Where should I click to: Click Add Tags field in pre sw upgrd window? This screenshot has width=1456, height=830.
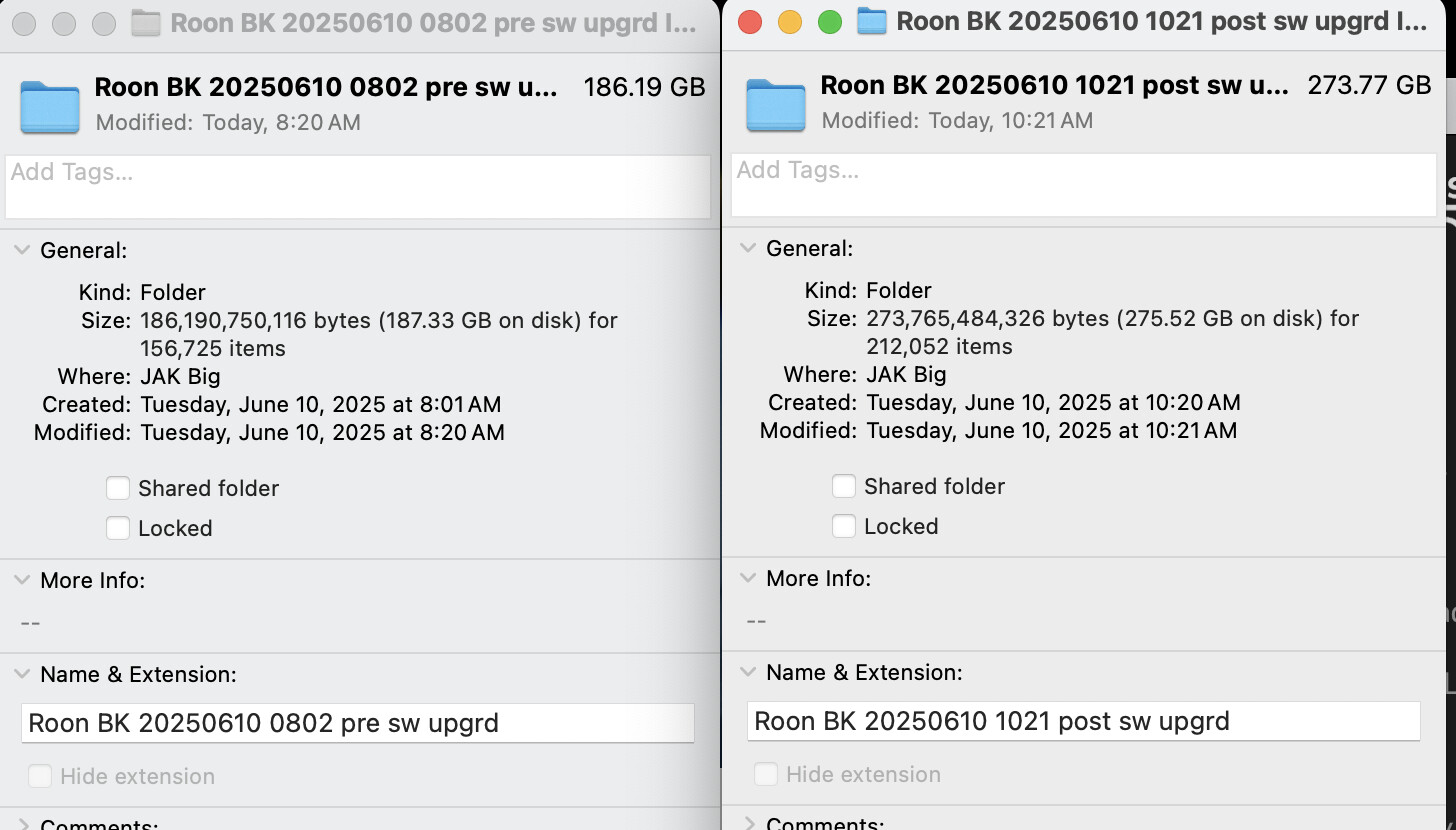[x=358, y=187]
